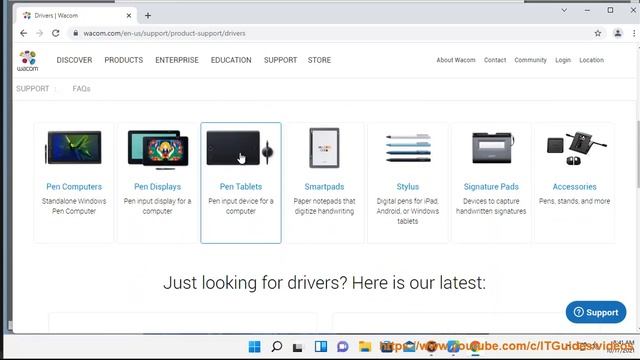Open a new browser tab
The width and height of the screenshot is (640, 360).
pyautogui.click(x=148, y=16)
